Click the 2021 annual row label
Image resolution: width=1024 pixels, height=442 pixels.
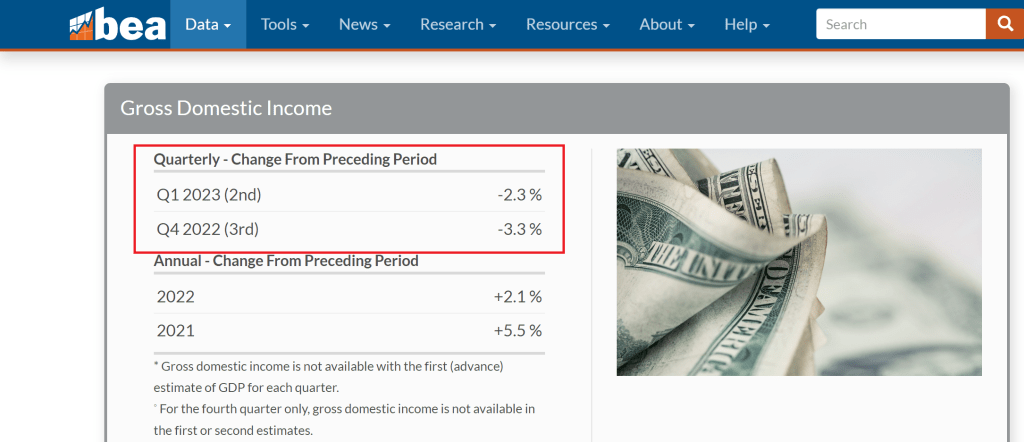[x=176, y=330]
